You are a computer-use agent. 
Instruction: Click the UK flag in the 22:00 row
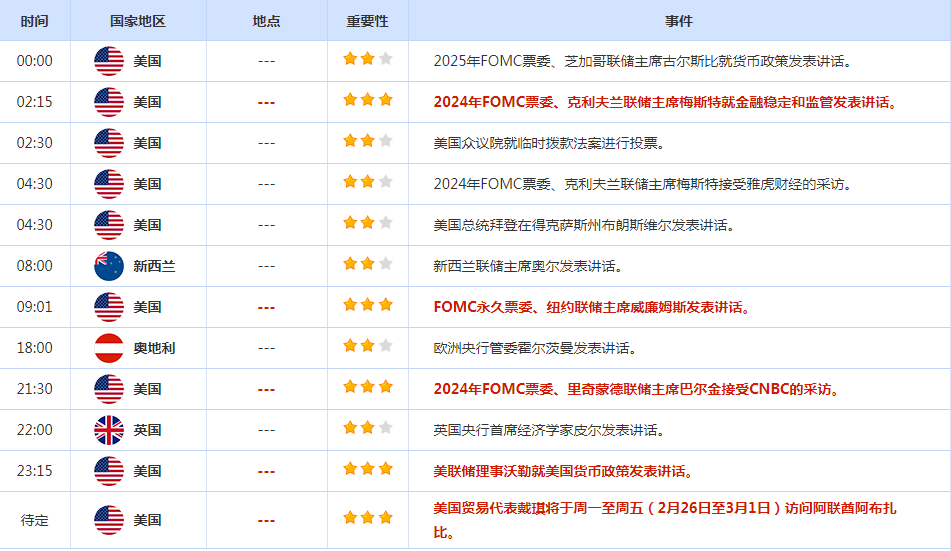pos(109,430)
